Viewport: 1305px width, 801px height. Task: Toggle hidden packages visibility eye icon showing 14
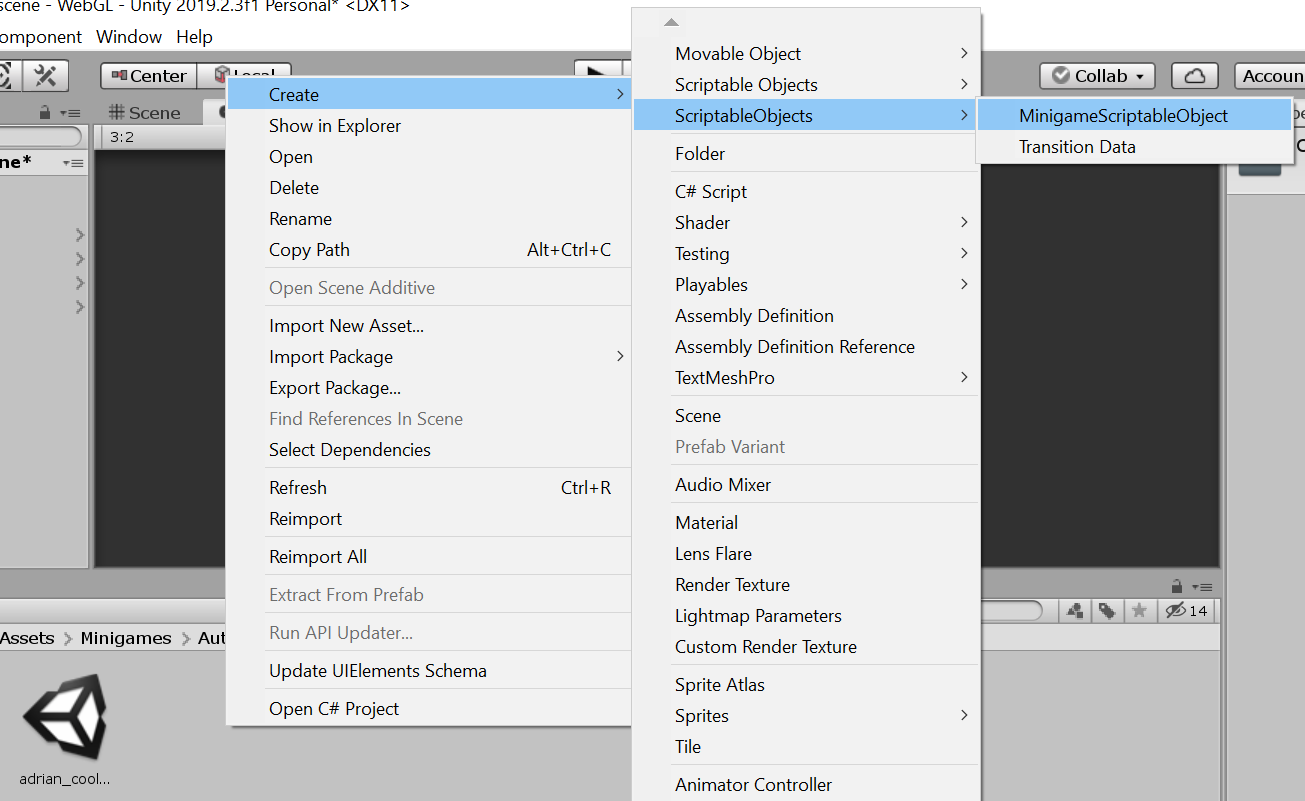click(1186, 610)
